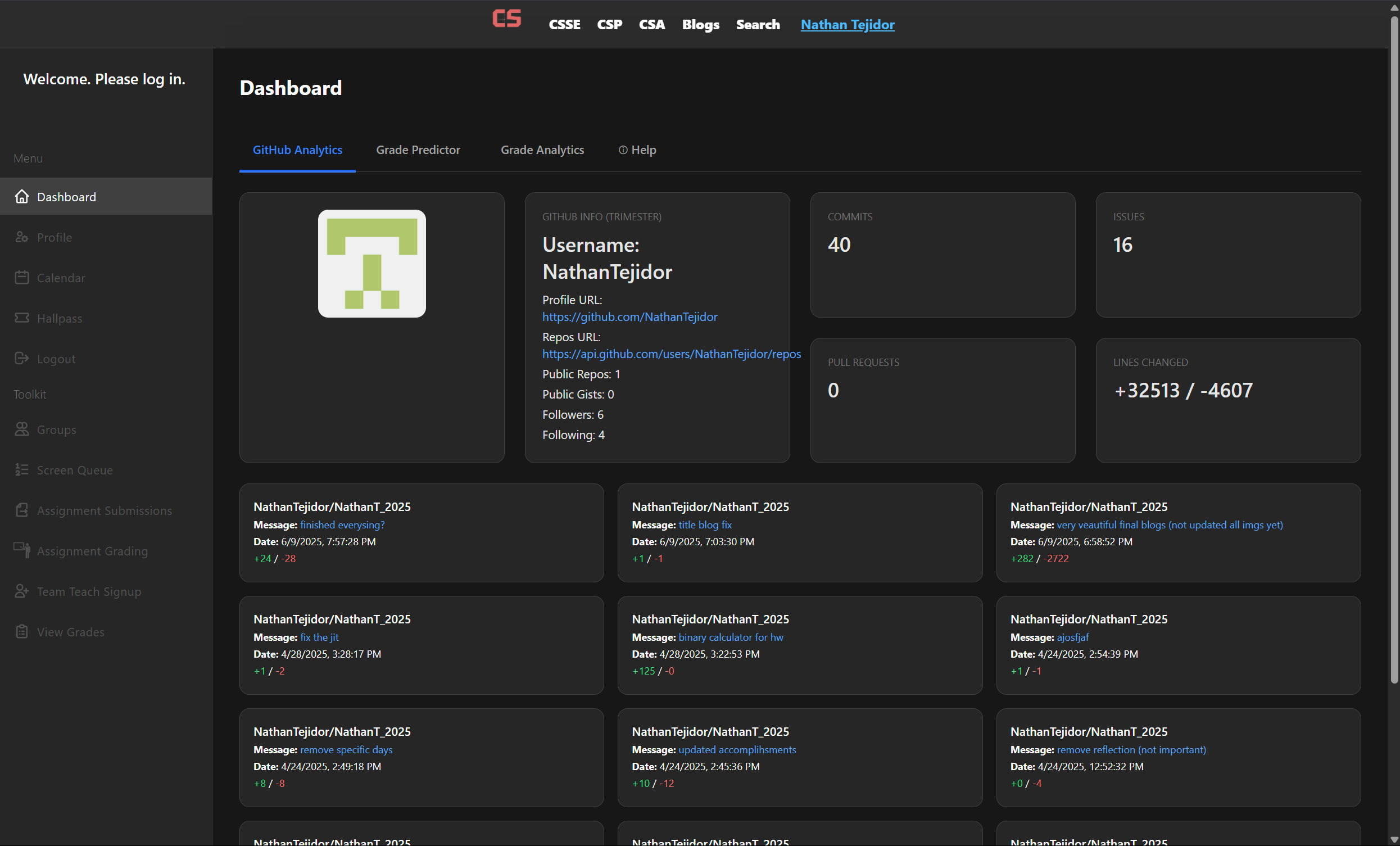
Task: Open the CSP nav menu item
Action: [609, 24]
